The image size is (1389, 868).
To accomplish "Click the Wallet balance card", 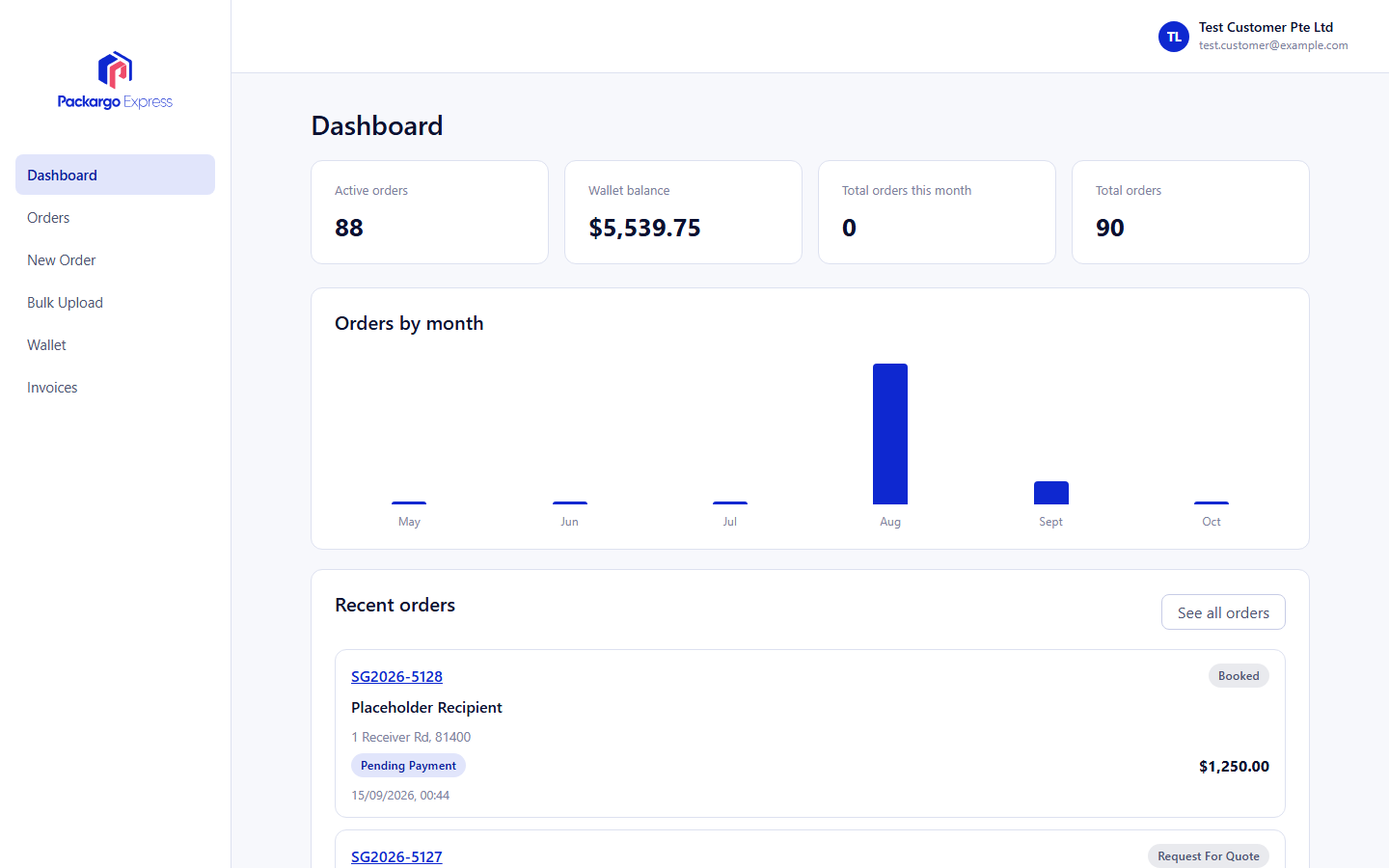I will point(683,212).
